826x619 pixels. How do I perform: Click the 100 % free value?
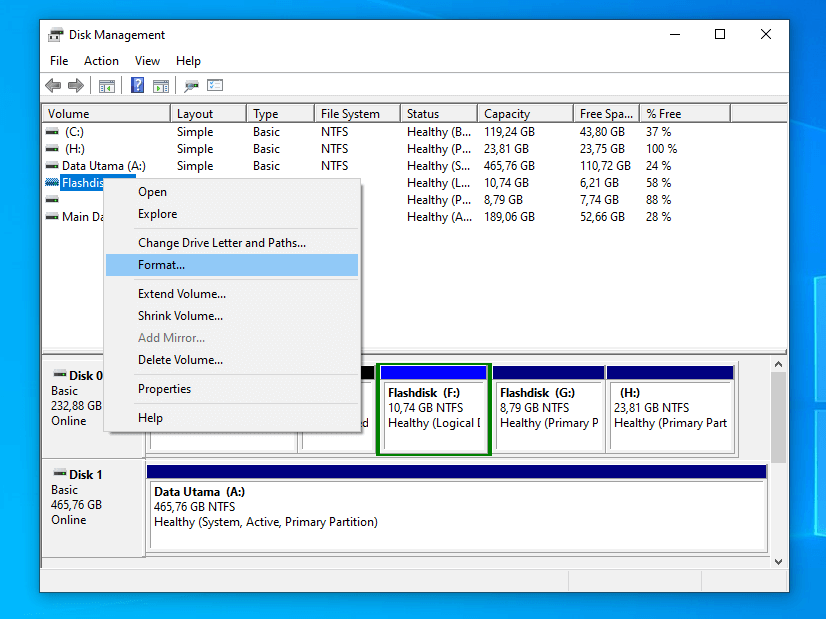pyautogui.click(x=662, y=149)
